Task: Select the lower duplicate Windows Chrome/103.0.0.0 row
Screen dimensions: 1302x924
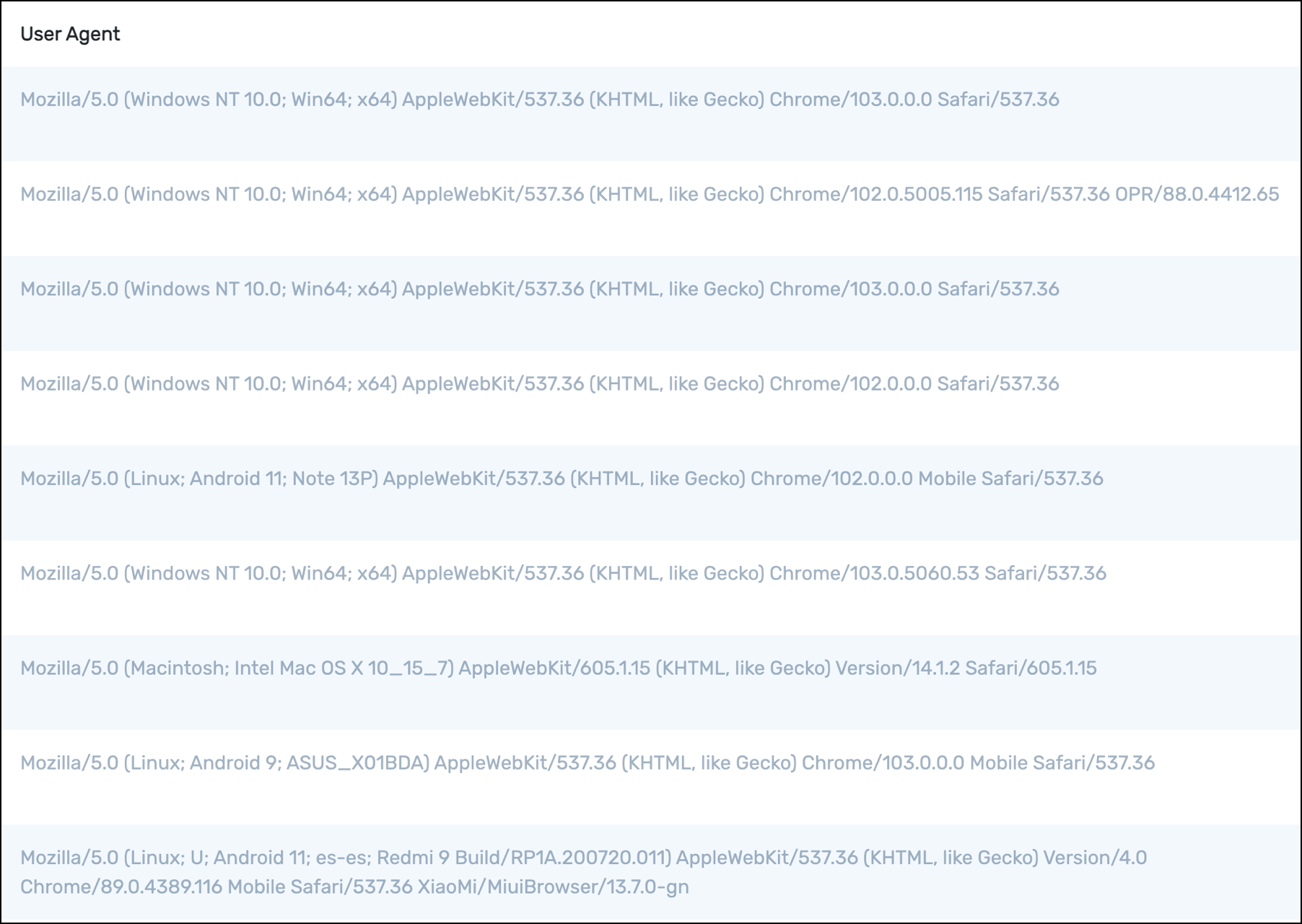Action: [651, 303]
